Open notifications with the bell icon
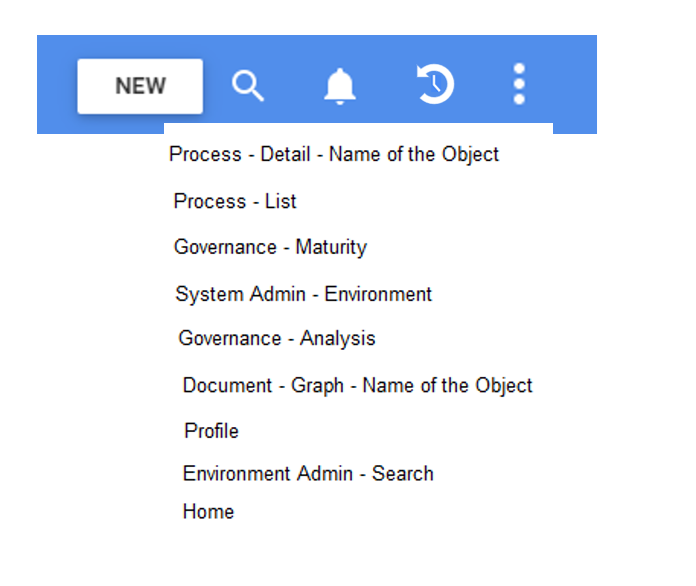This screenshot has width=696, height=586. click(340, 86)
